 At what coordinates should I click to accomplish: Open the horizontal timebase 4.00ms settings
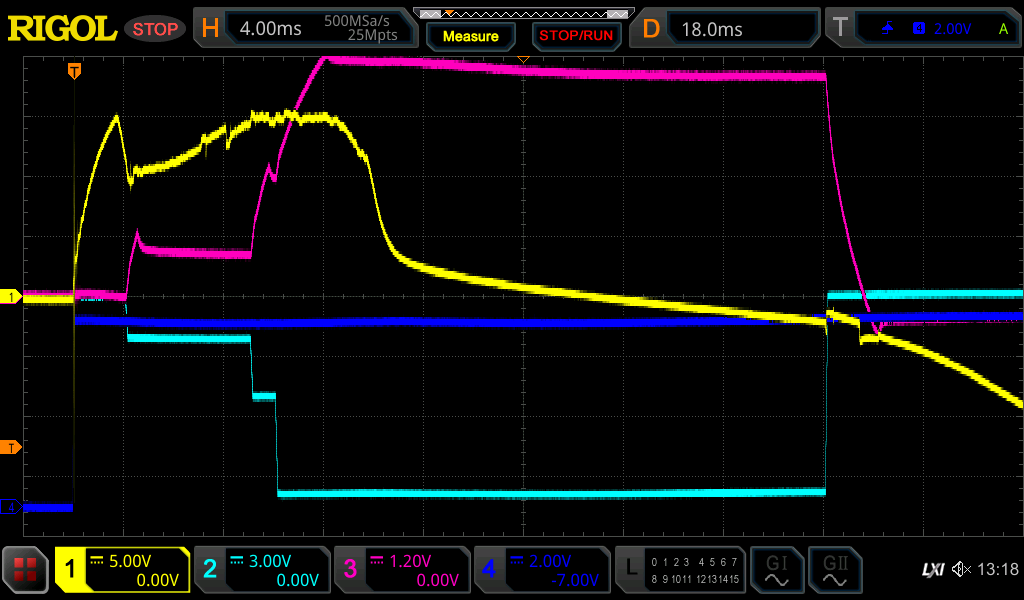(x=304, y=29)
